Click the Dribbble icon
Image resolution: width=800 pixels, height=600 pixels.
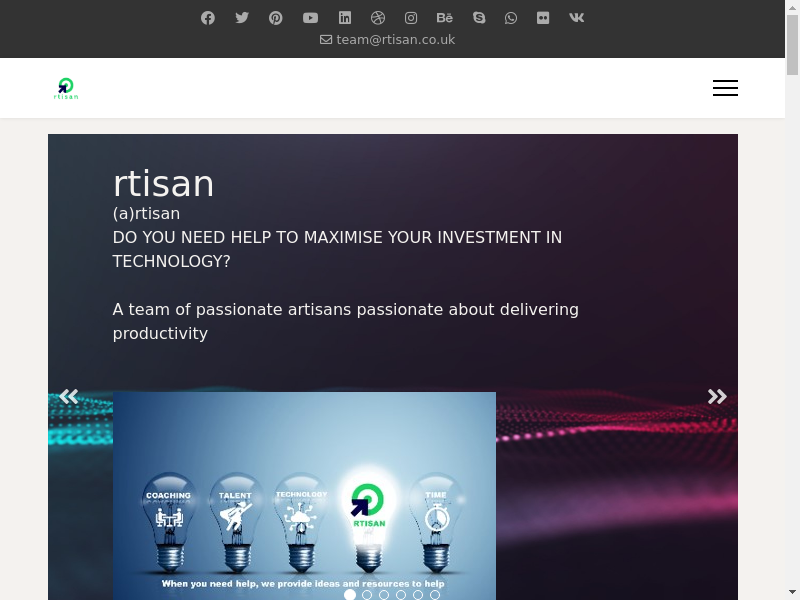pos(378,18)
